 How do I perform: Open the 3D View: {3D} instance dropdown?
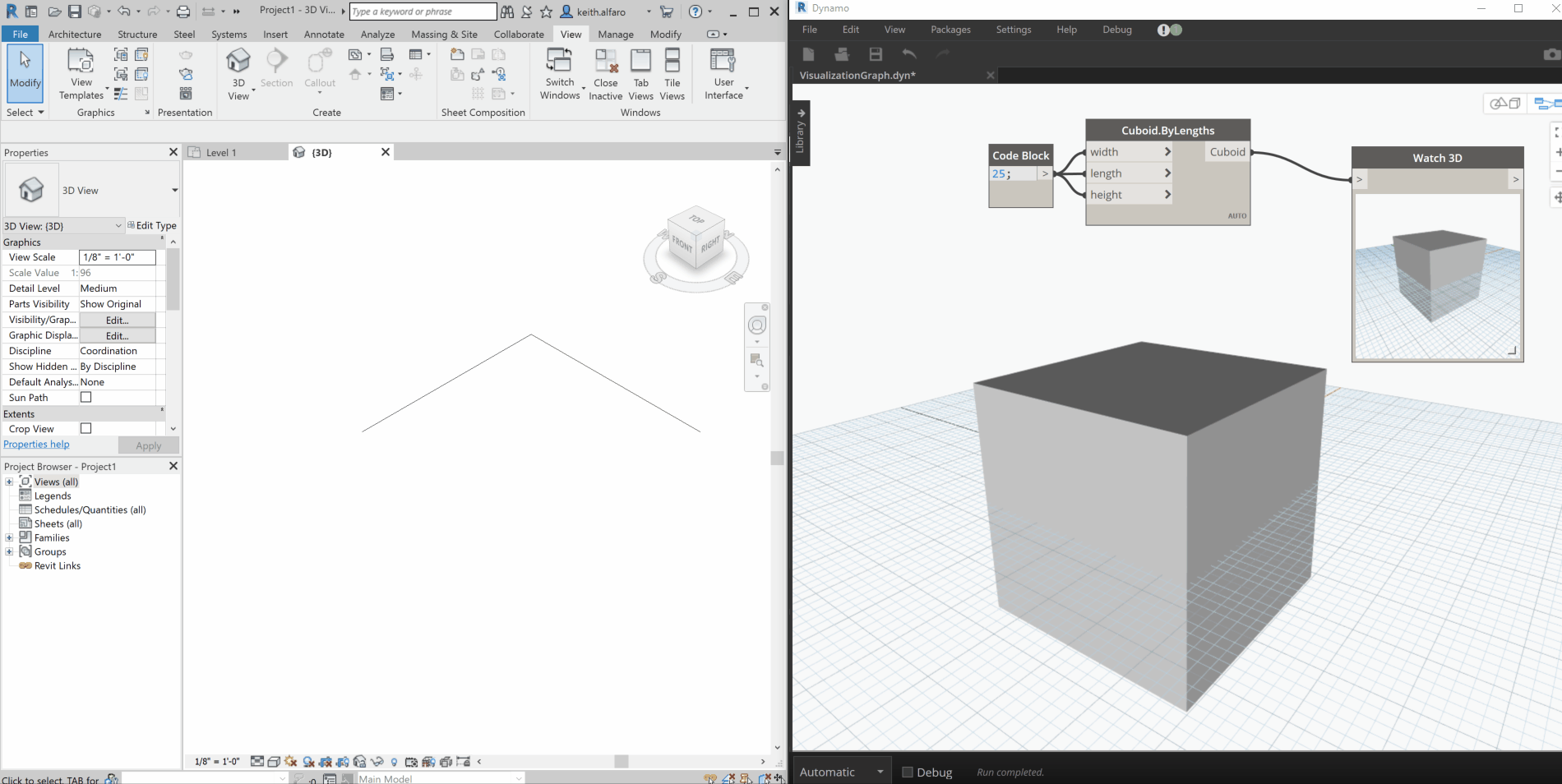(63, 225)
